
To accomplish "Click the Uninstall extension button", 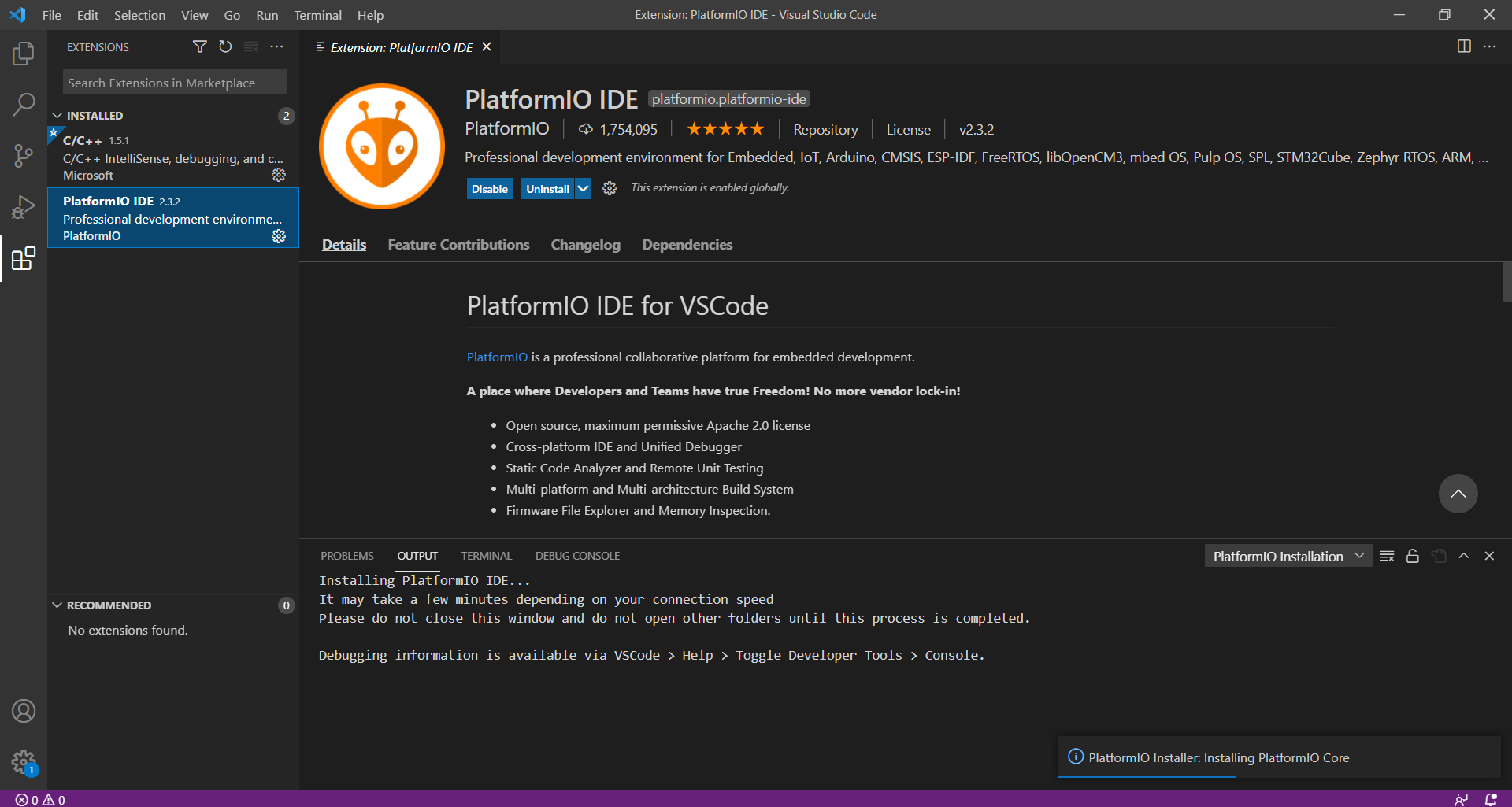I will [x=548, y=189].
